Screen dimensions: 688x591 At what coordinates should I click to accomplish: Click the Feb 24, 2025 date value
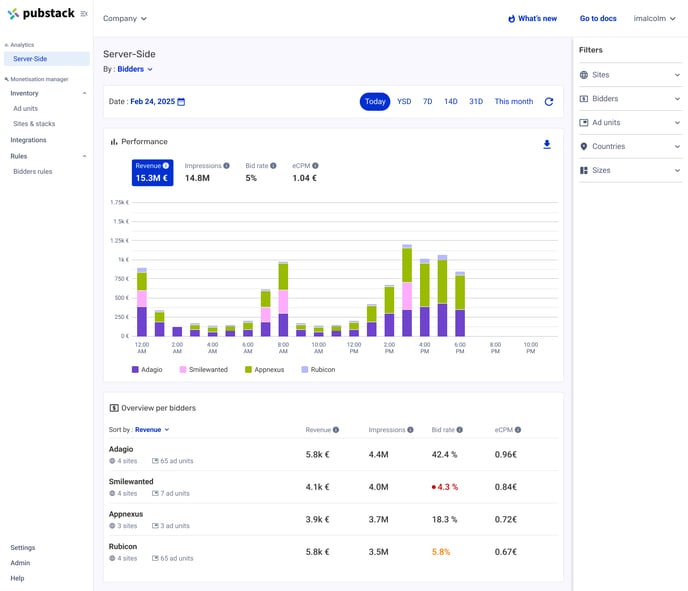pos(153,102)
